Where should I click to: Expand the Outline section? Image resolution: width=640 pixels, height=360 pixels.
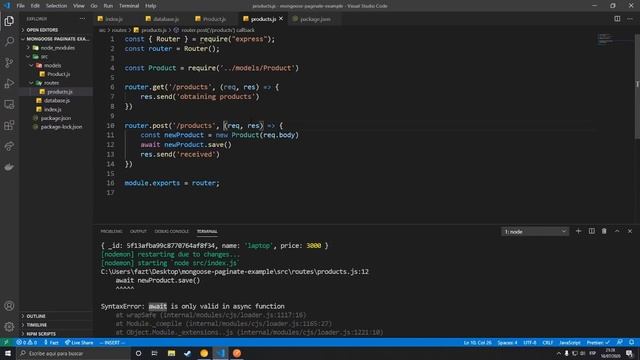pyautogui.click(x=36, y=316)
